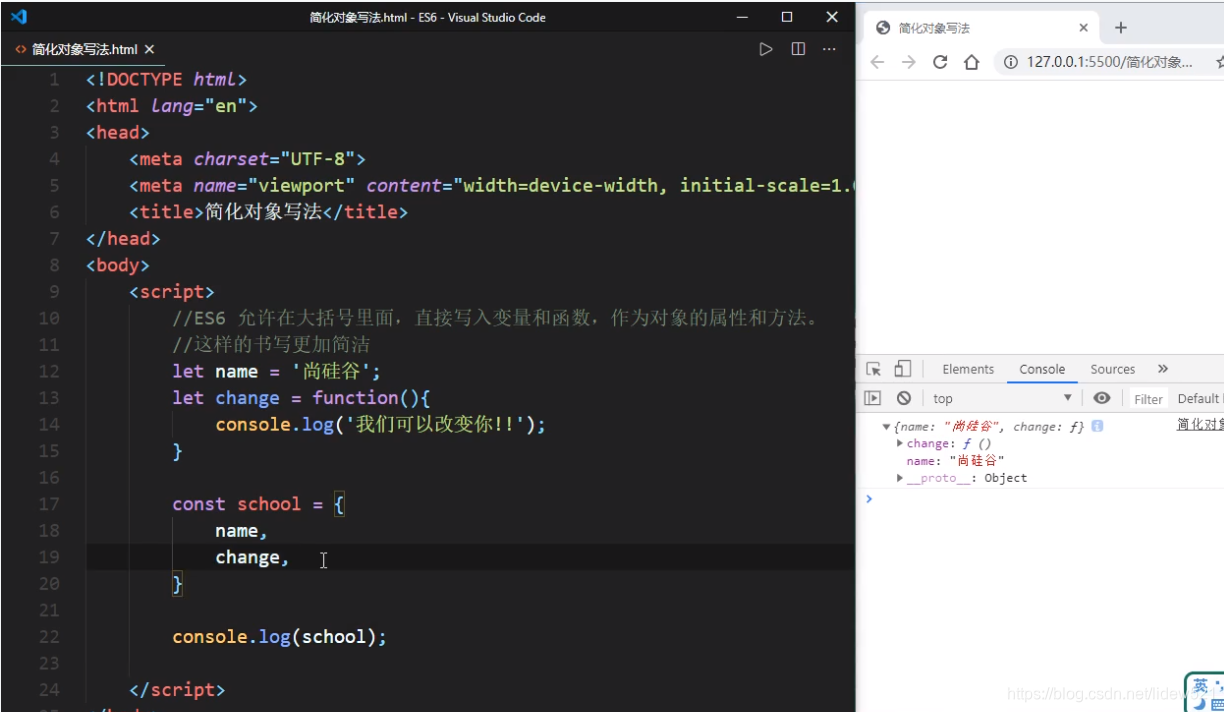Click the blue info icon beside the logged object

(1097, 426)
